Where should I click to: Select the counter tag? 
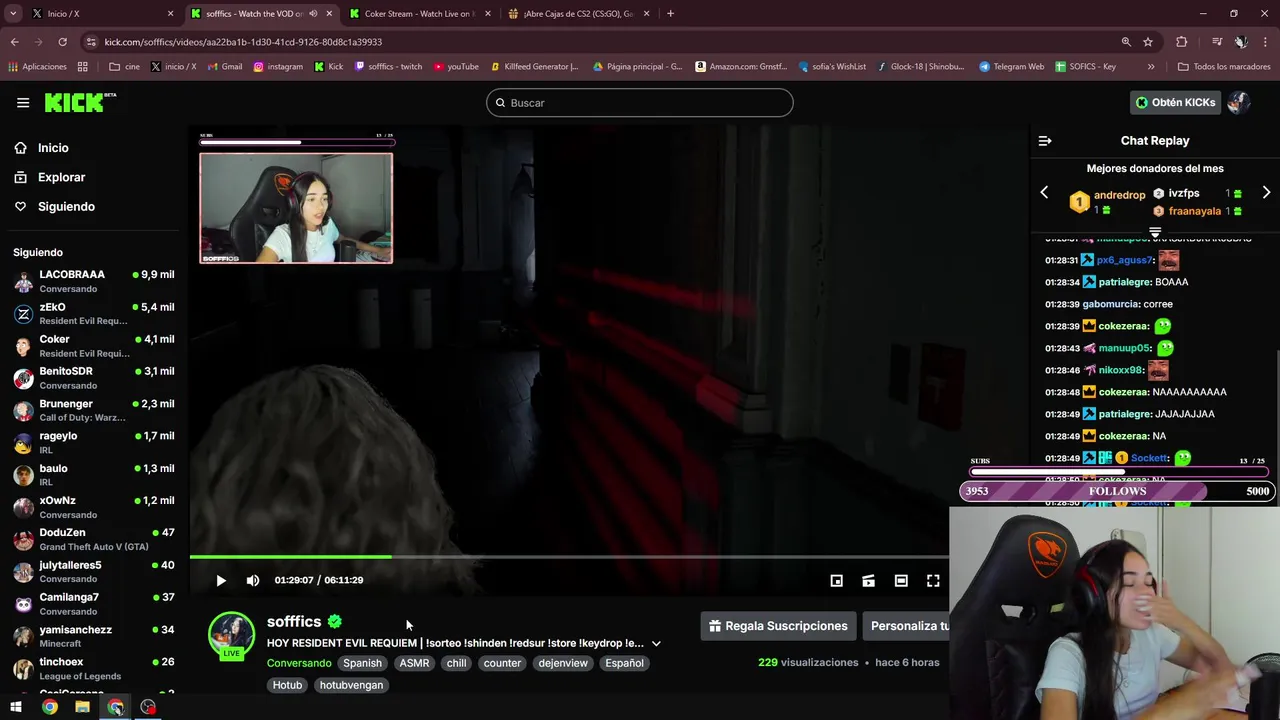tap(502, 663)
